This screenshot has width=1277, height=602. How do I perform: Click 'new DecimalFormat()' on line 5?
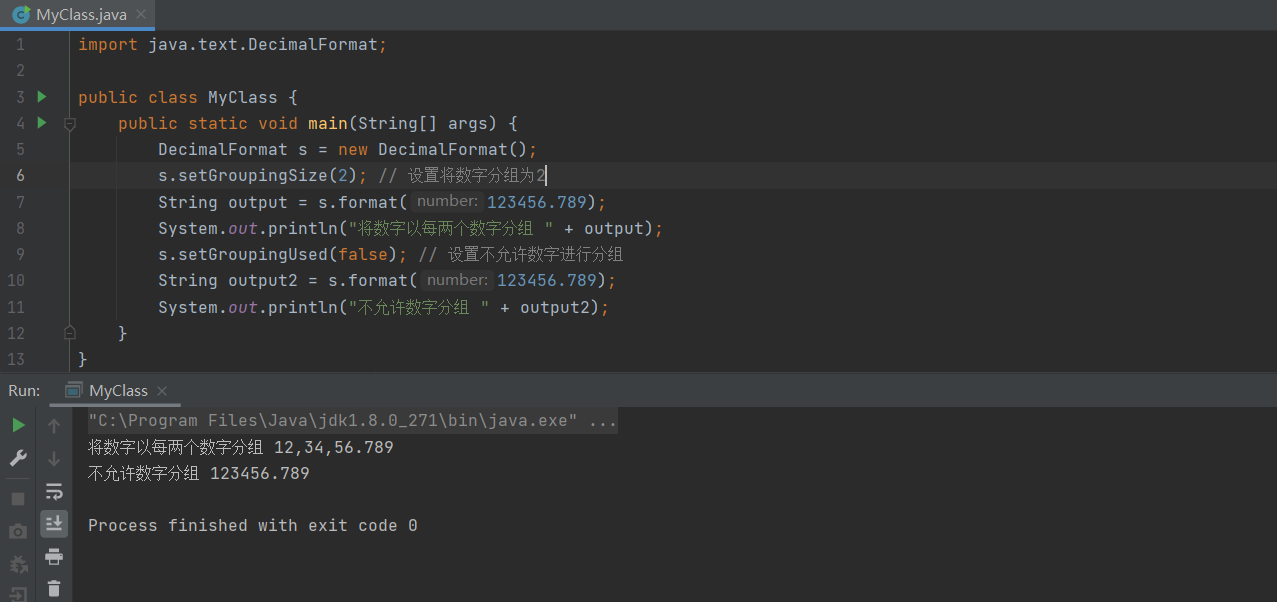click(x=433, y=150)
